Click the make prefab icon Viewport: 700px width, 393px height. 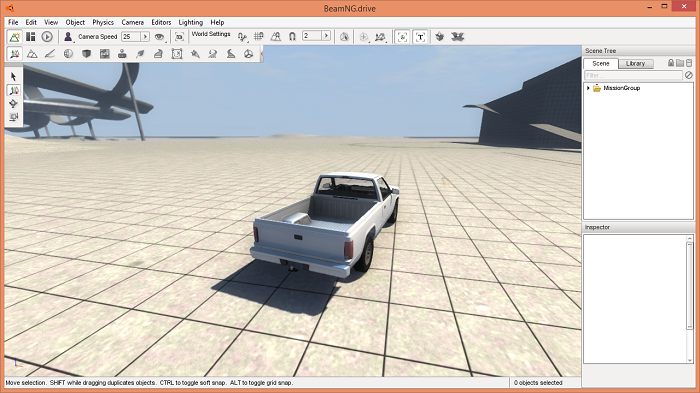[x=440, y=37]
